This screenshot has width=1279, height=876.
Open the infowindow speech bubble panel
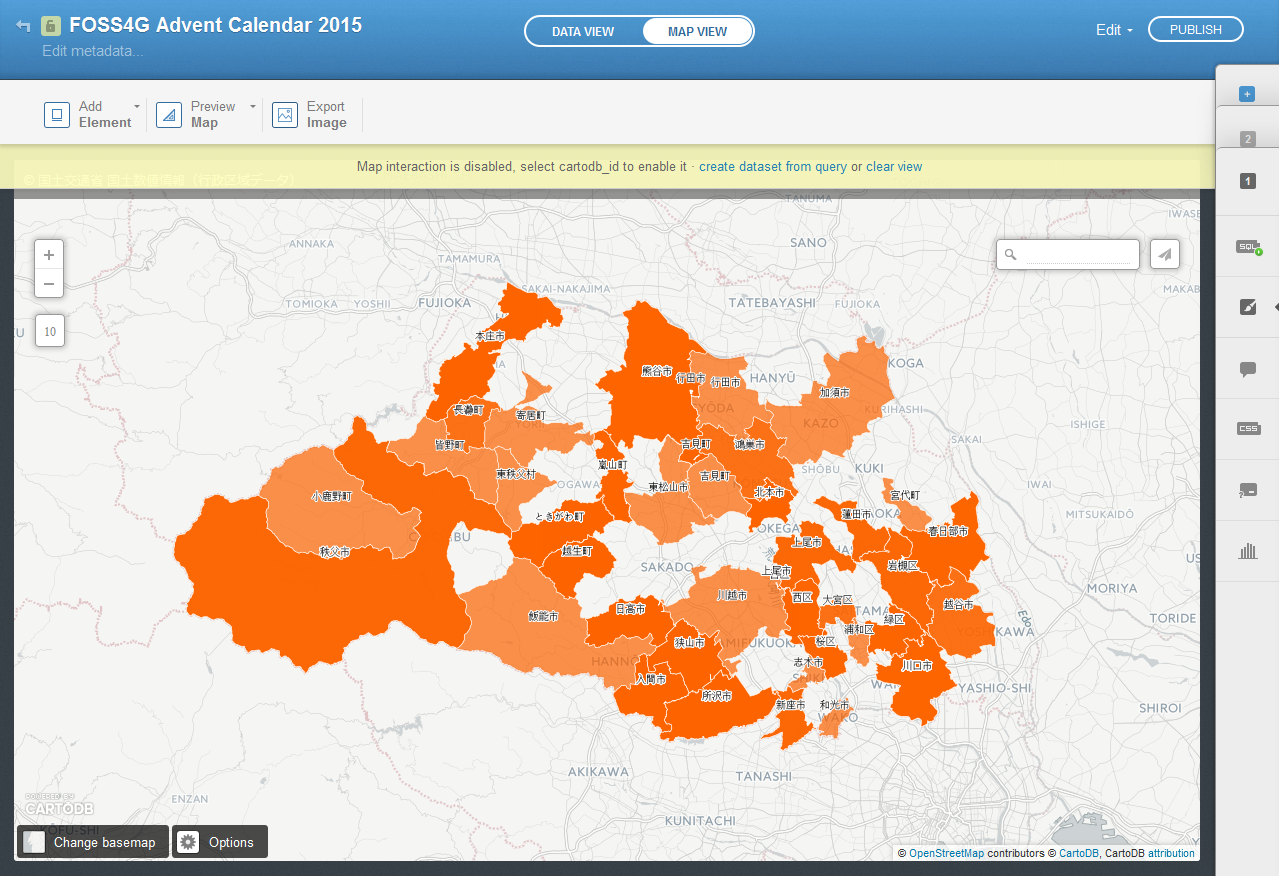coord(1247,369)
